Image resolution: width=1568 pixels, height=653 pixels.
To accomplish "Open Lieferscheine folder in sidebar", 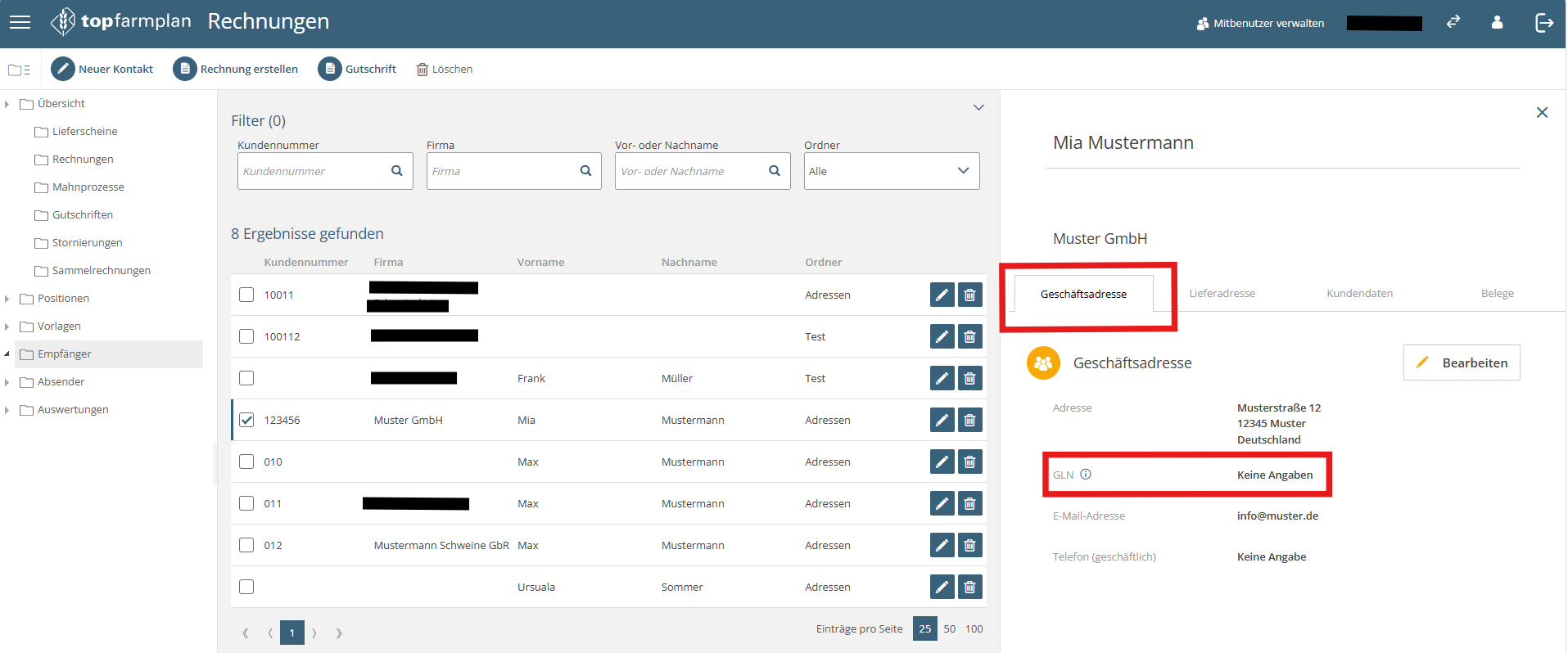I will (76, 132).
